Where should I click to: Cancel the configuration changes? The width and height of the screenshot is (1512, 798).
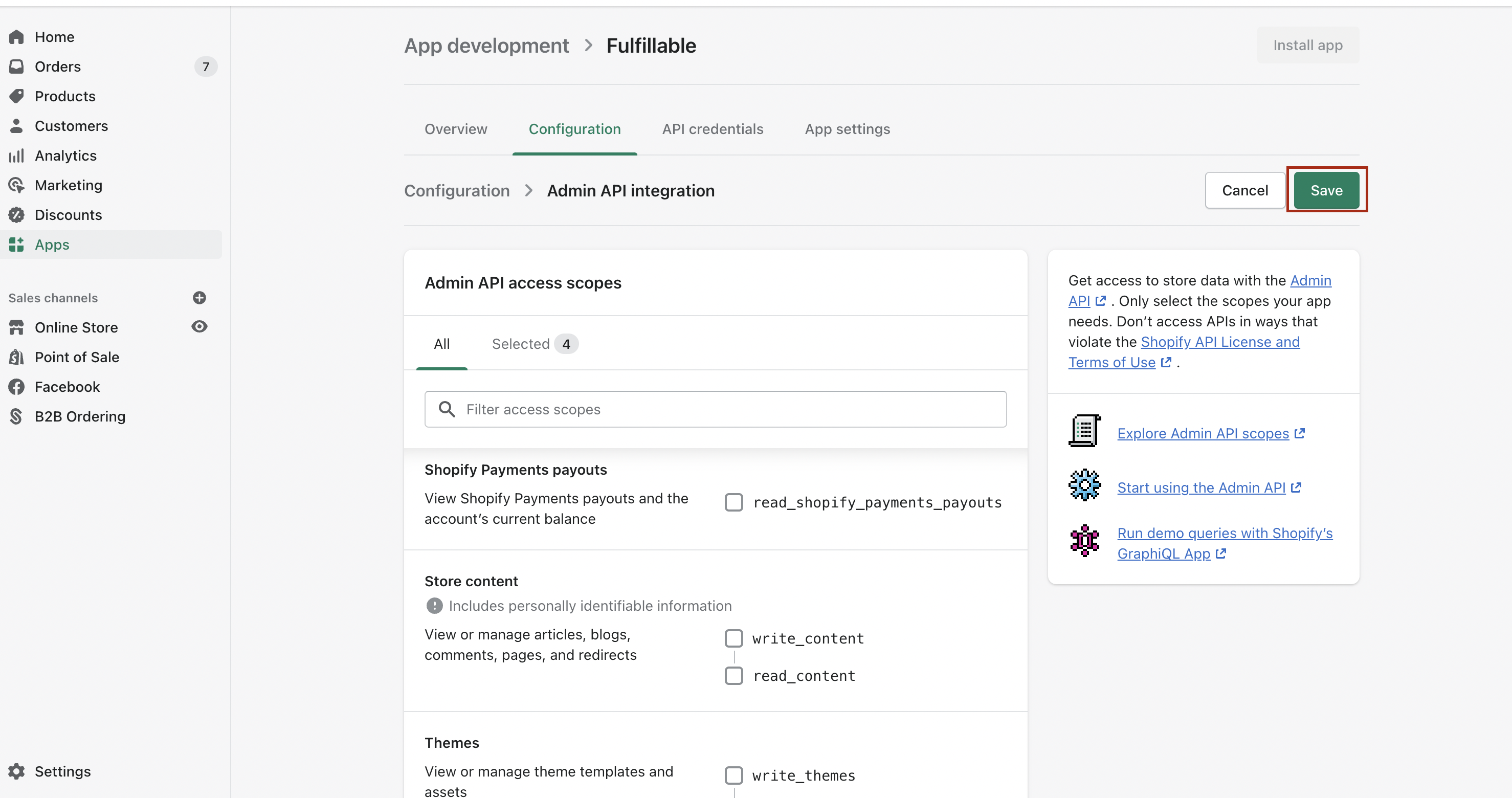1245,190
